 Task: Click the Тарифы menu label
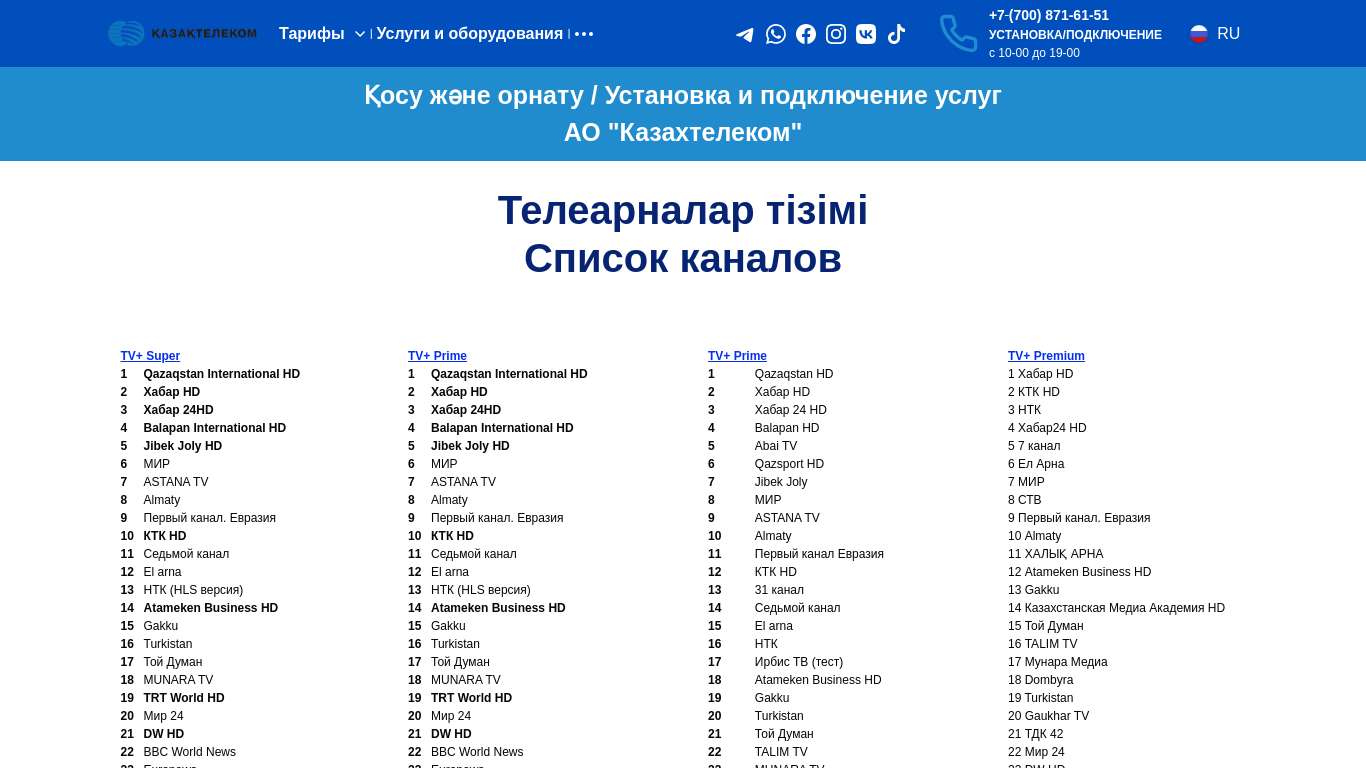[x=311, y=34]
